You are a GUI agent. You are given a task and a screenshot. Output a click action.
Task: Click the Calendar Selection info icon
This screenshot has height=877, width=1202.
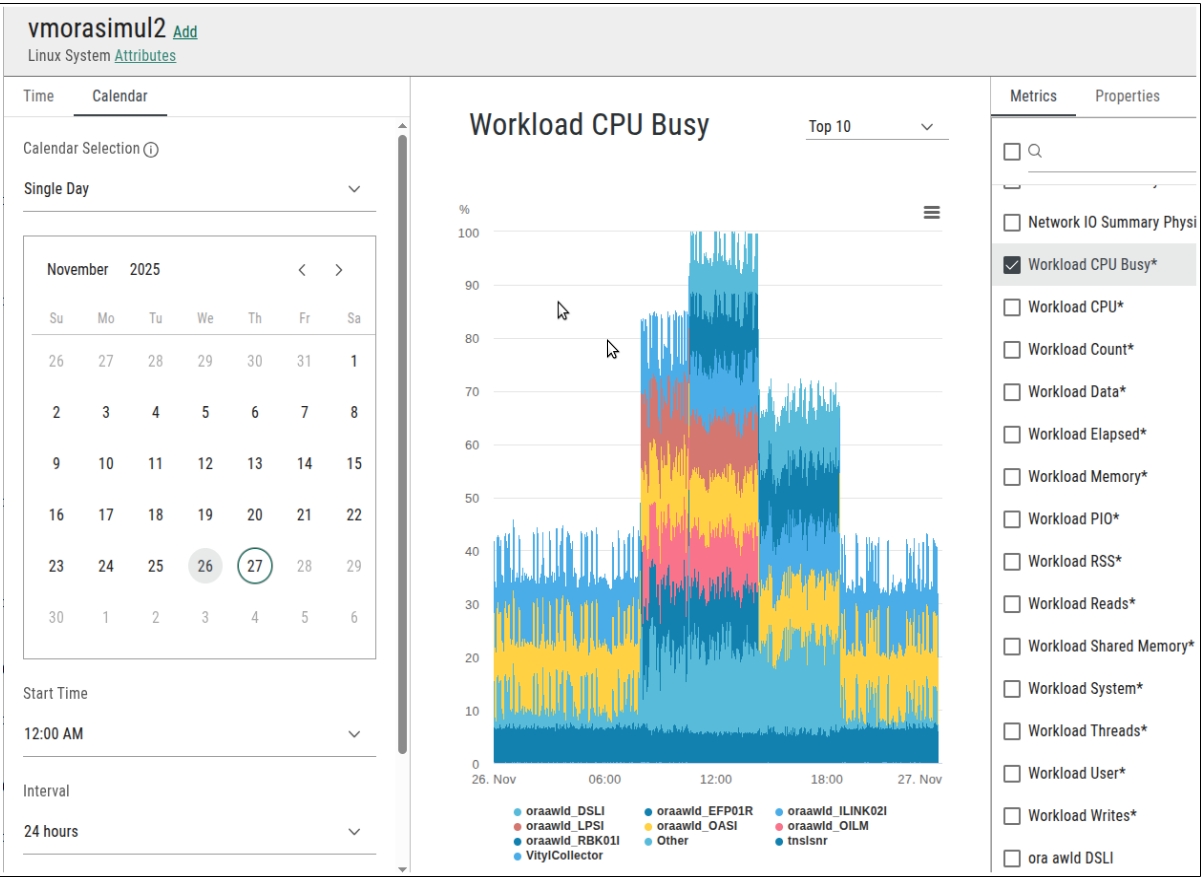[x=151, y=150]
